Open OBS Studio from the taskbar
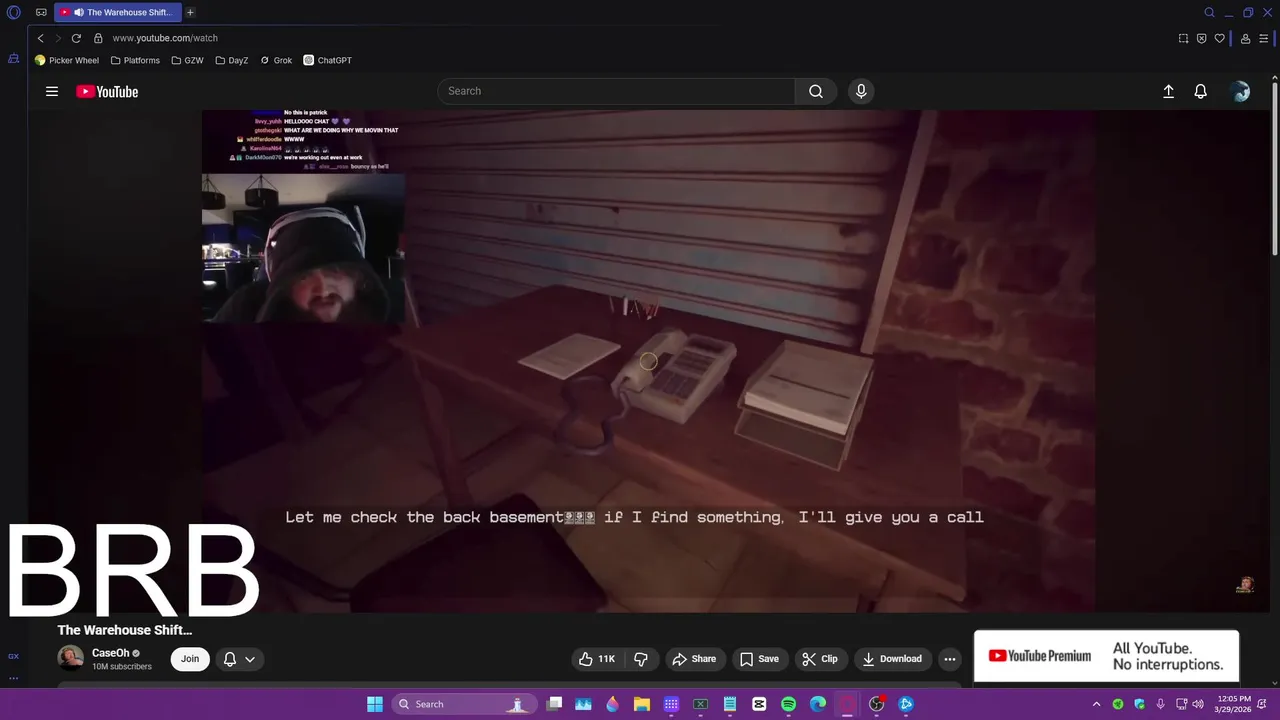The height and width of the screenshot is (720, 1280). (876, 704)
